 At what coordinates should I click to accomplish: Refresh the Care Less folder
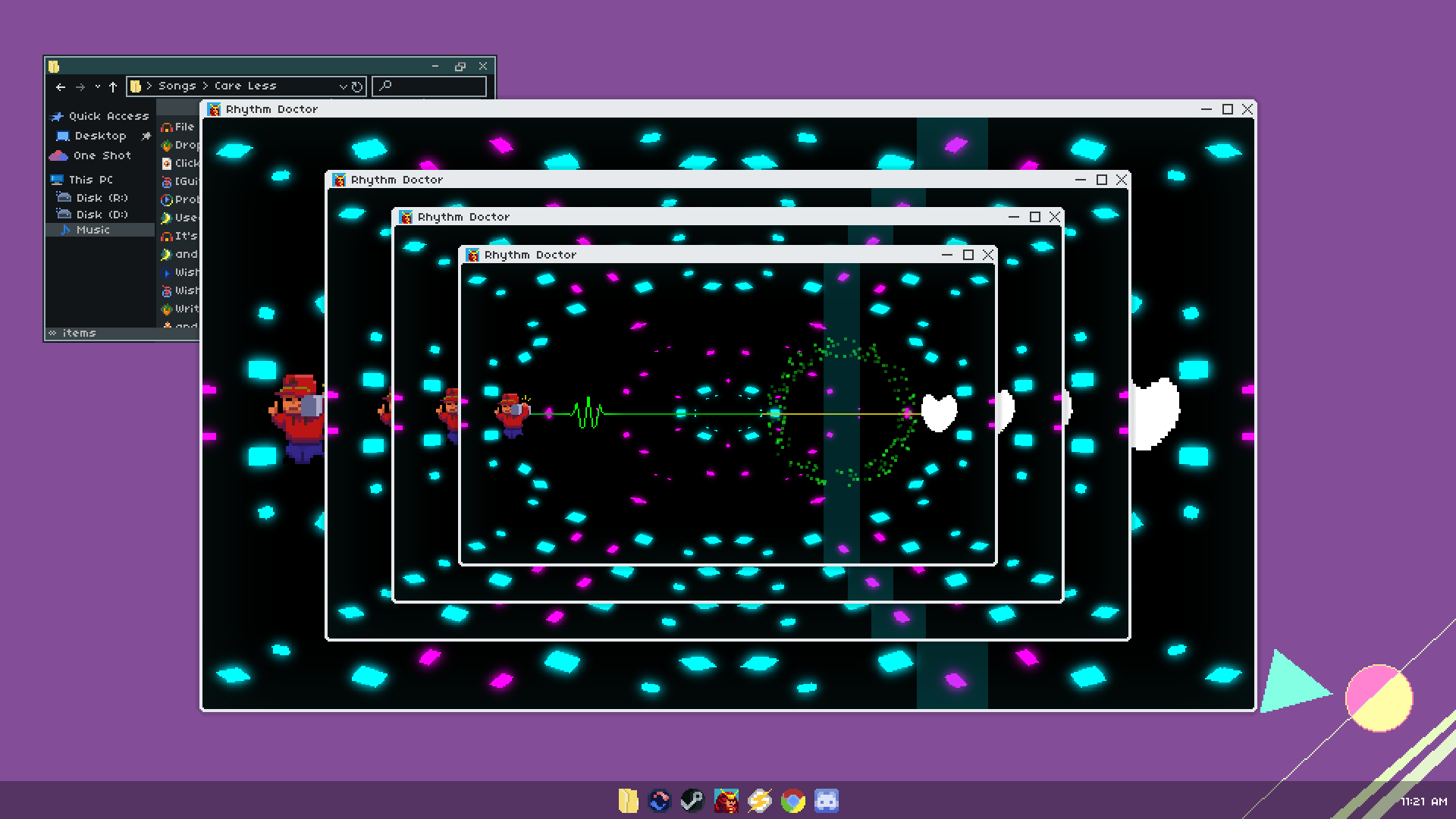pos(357,86)
